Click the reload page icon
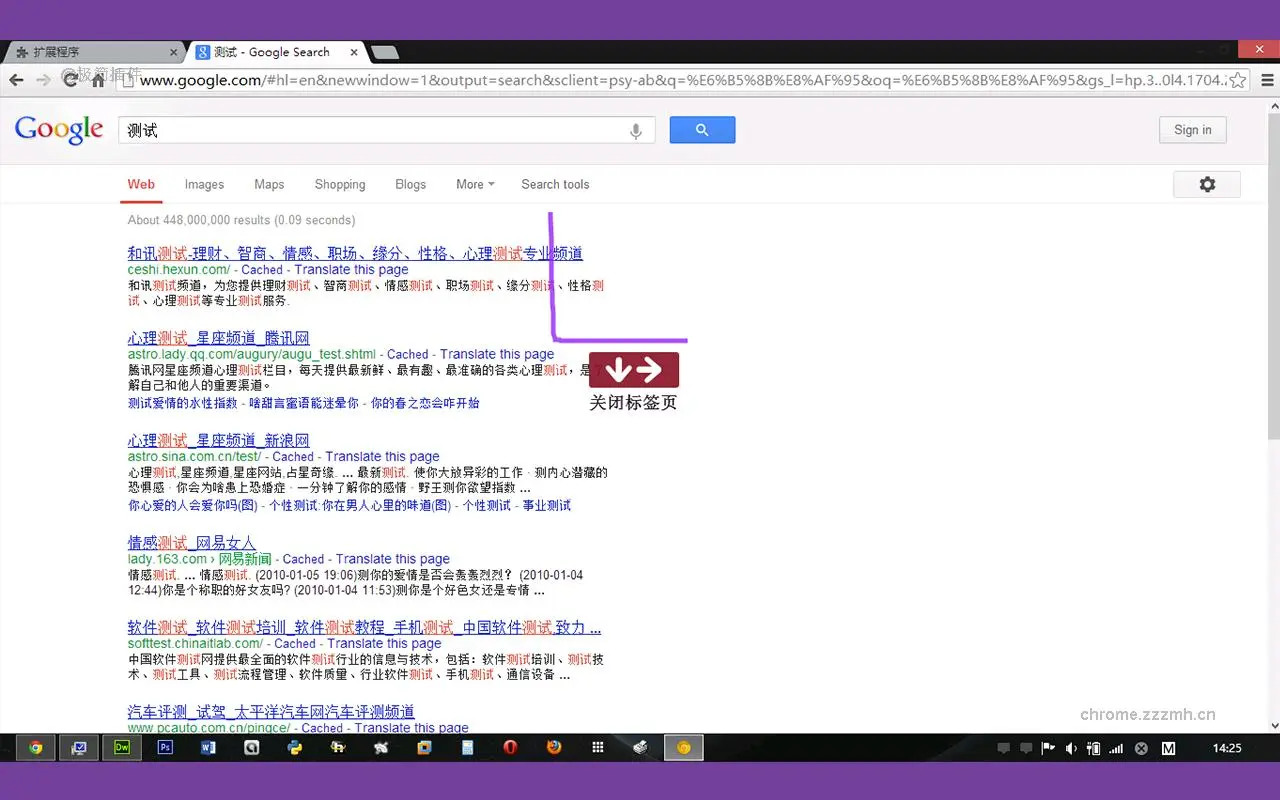The image size is (1280, 800). tap(70, 80)
